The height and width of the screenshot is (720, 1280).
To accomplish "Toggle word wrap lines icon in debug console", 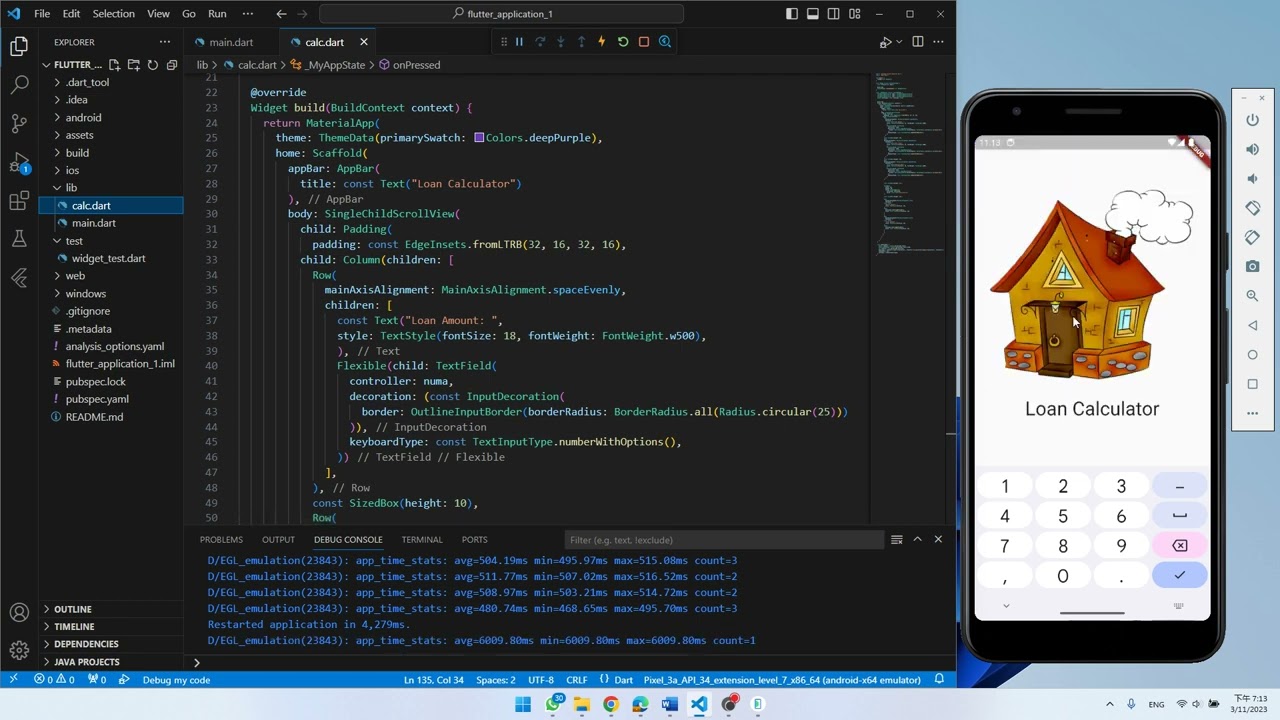I will [897, 540].
